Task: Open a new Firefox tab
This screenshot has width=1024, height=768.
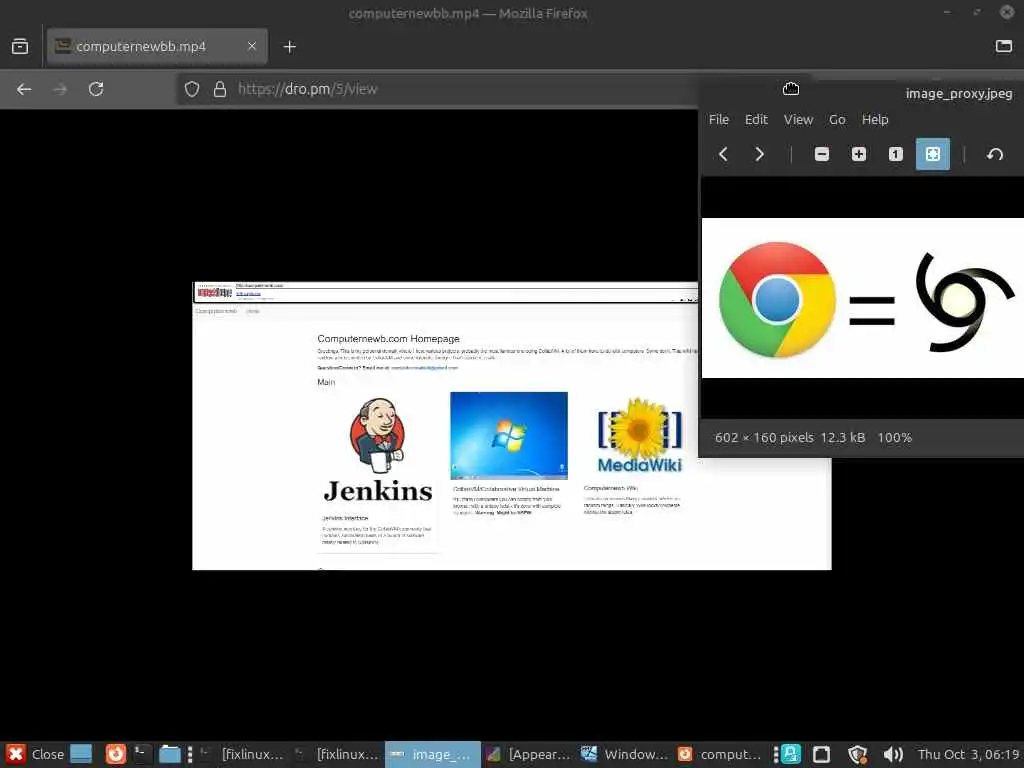Action: (289, 46)
